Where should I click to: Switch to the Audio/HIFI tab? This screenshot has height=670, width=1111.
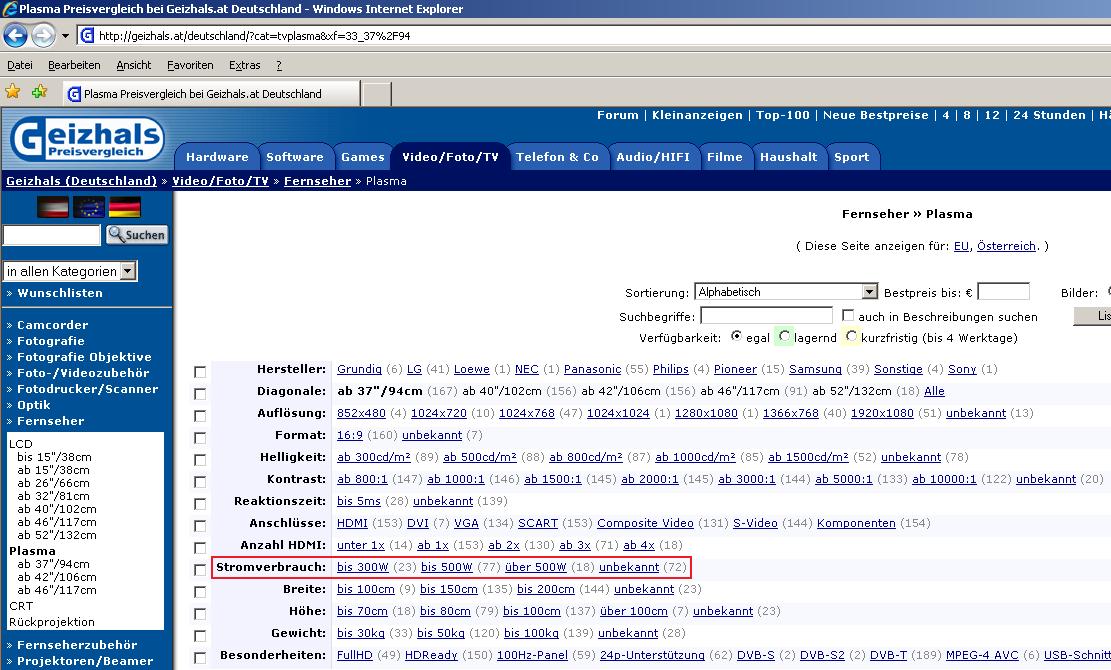coord(653,157)
